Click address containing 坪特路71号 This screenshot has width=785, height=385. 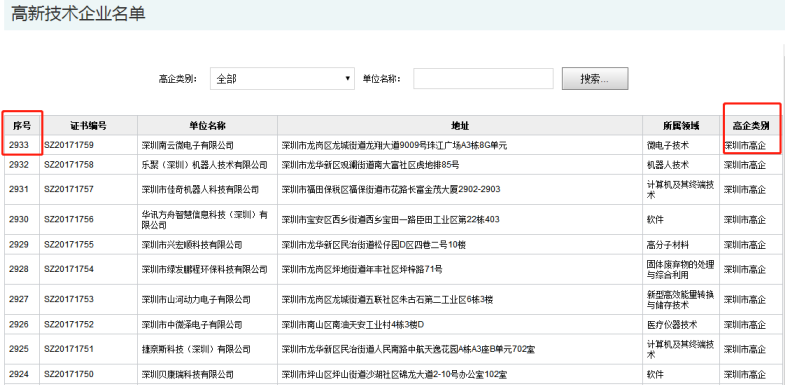pyautogui.click(x=362, y=269)
